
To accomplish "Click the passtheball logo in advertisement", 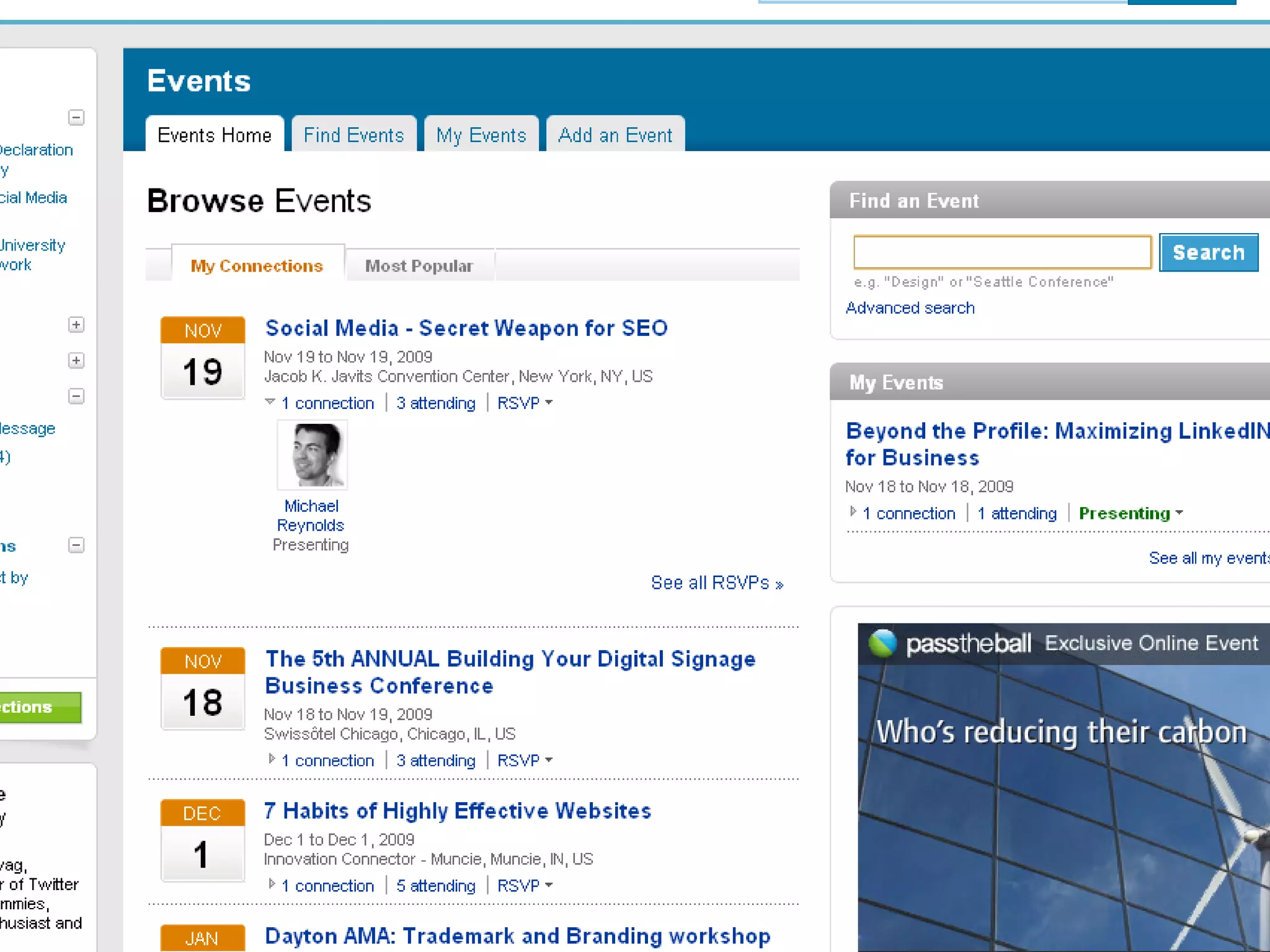I will click(x=950, y=643).
